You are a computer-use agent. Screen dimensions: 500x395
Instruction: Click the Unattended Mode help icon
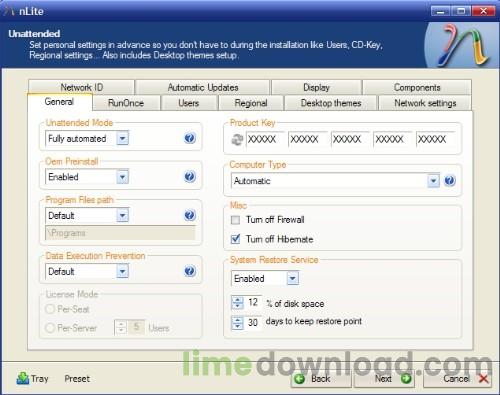[190, 138]
